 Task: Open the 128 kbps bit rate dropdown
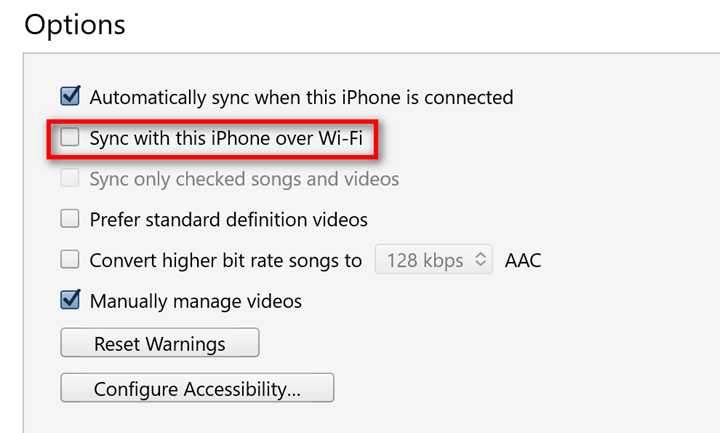point(433,259)
